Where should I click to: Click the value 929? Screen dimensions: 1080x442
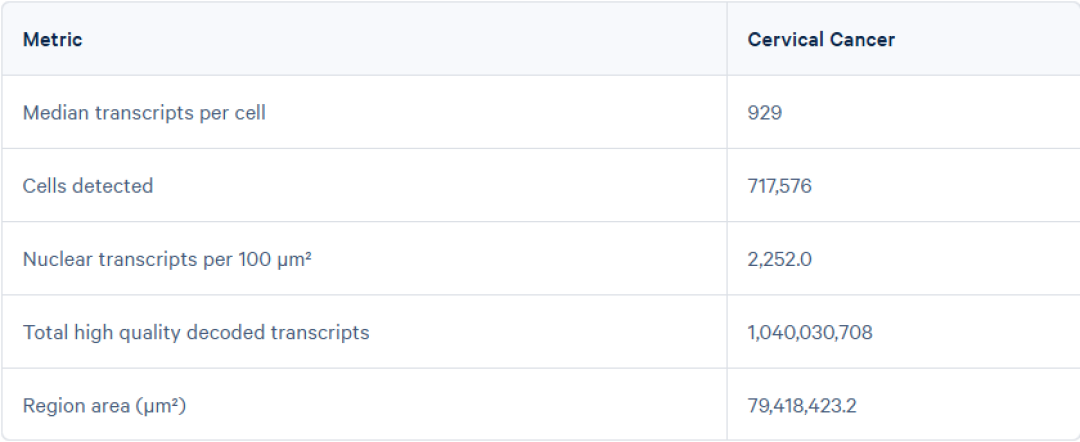coord(765,113)
